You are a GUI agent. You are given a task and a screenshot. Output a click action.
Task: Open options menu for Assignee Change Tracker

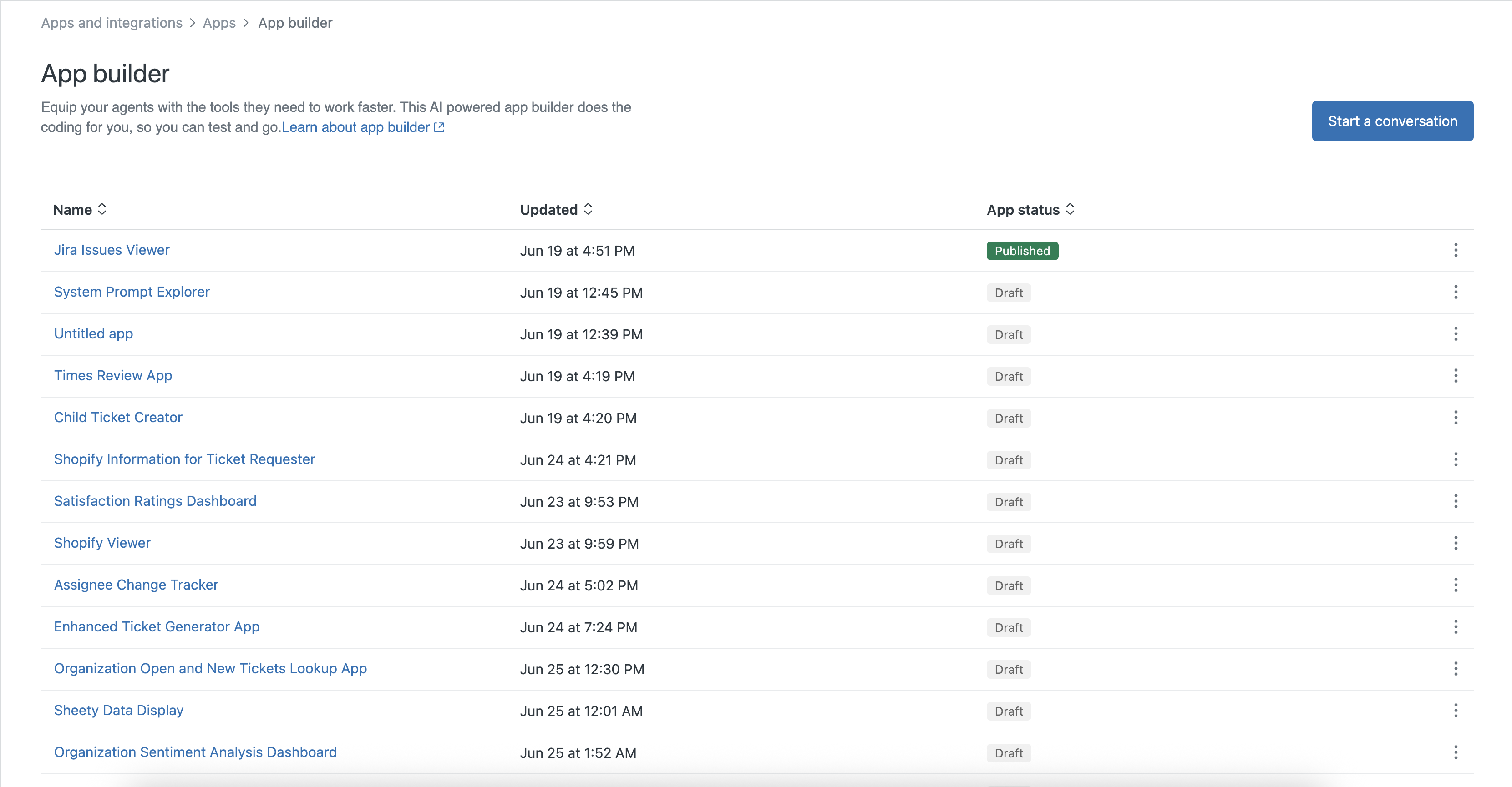coord(1456,585)
